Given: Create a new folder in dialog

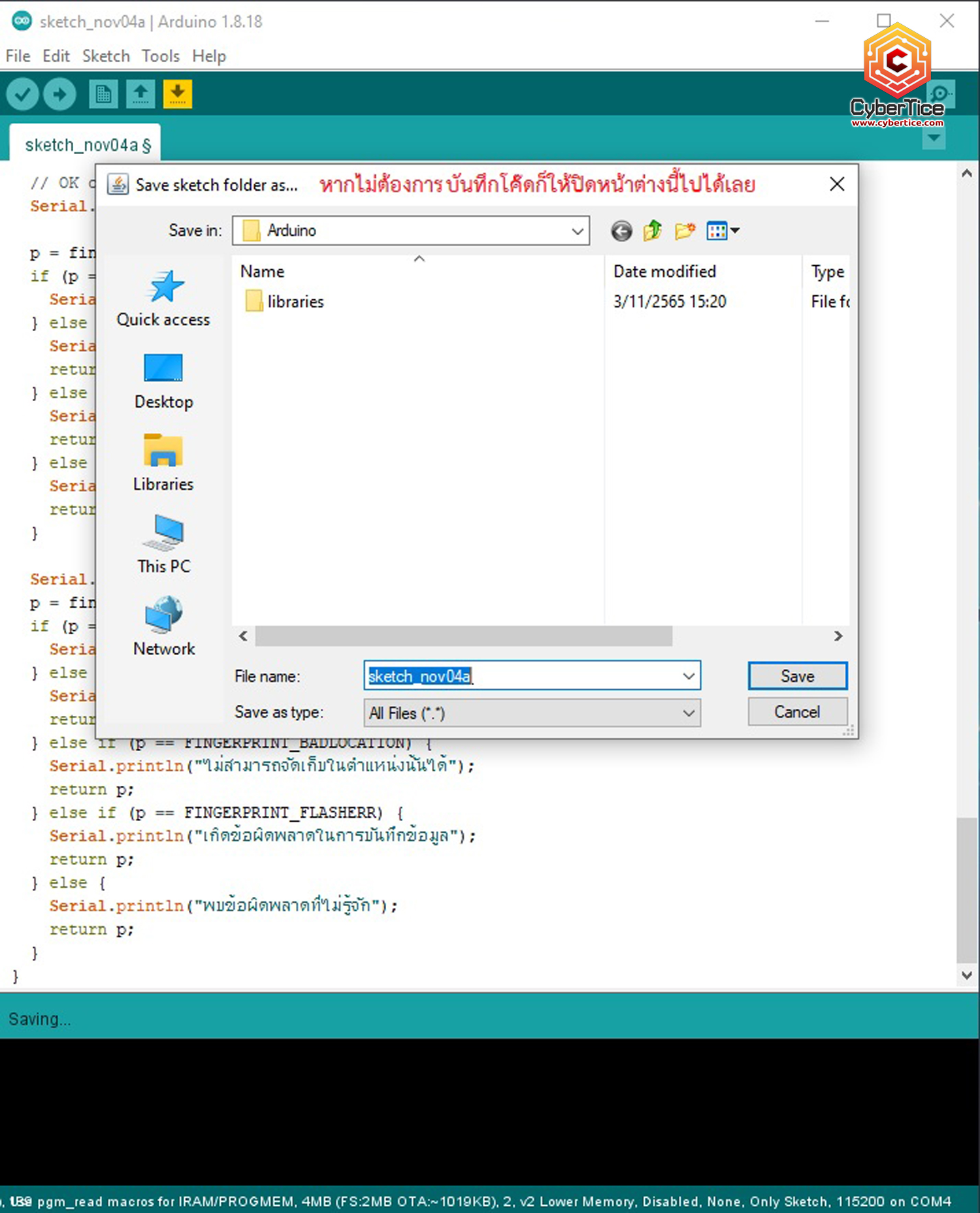Looking at the screenshot, I should point(684,231).
